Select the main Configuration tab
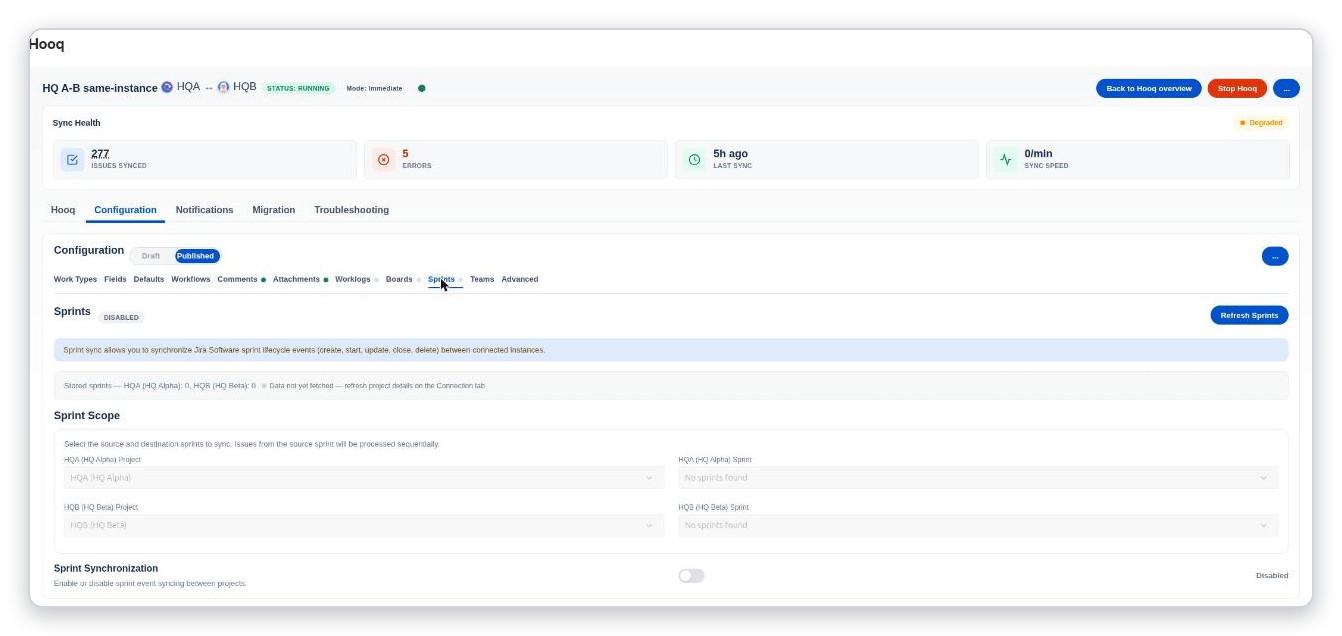The width and height of the screenshot is (1342, 636). [x=125, y=210]
